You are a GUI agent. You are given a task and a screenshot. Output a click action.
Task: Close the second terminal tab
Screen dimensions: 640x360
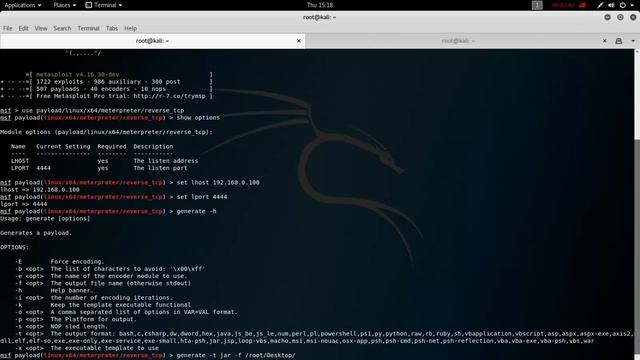click(604, 41)
